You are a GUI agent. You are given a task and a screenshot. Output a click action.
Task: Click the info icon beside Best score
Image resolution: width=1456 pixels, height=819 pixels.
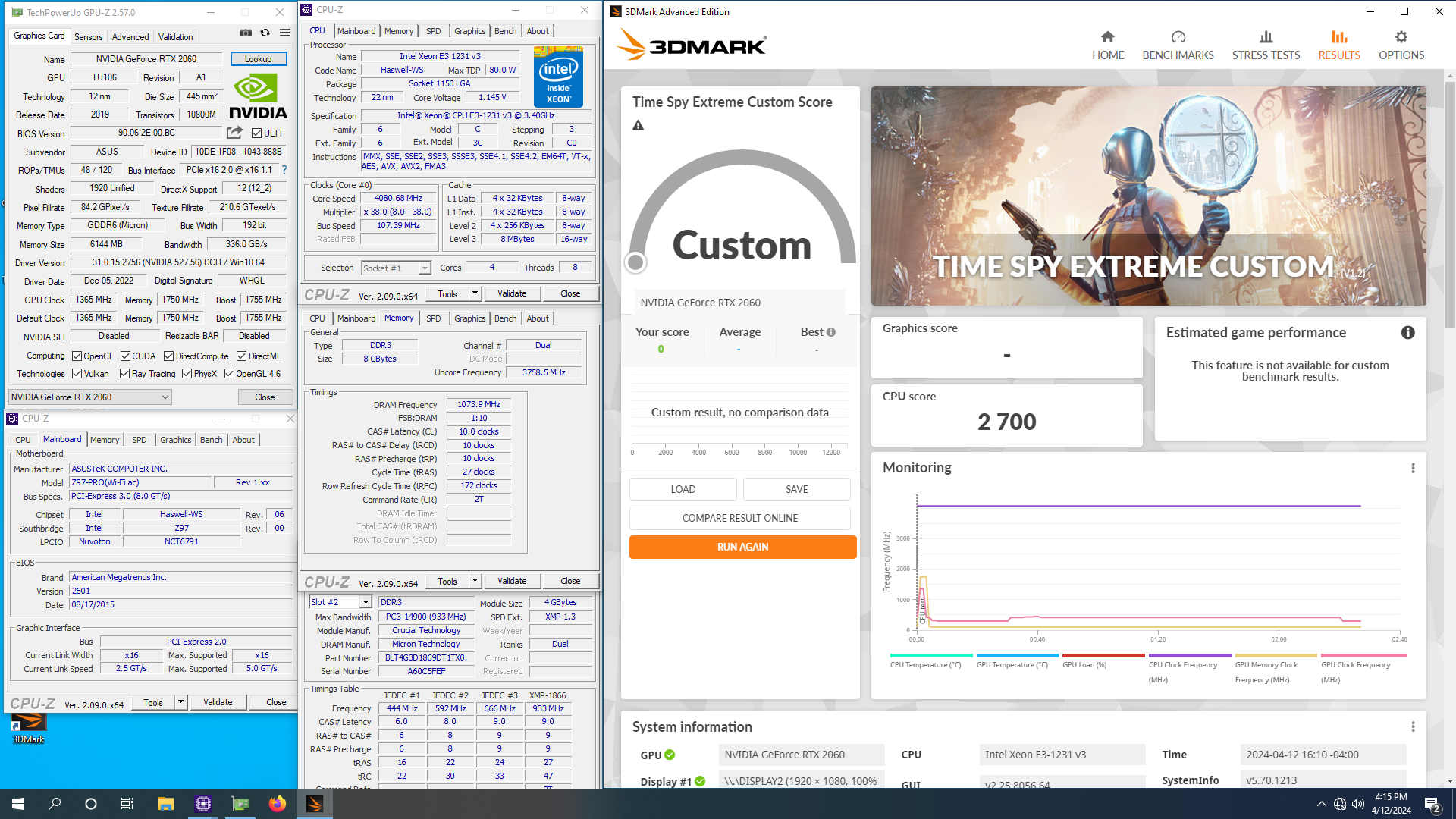(831, 332)
